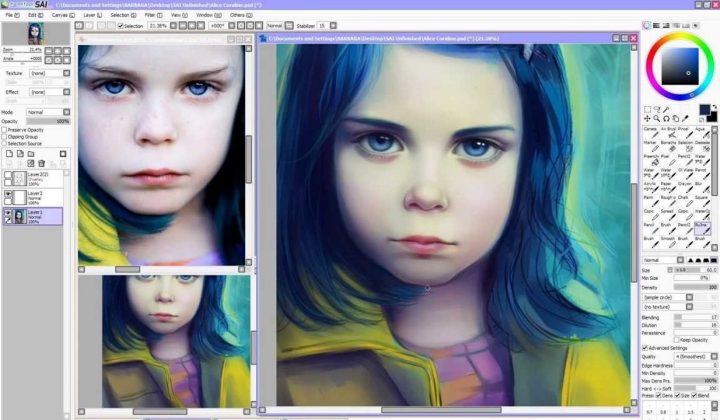Open the Canvas menu
Screen dimensions: 720x420
click(x=63, y=15)
